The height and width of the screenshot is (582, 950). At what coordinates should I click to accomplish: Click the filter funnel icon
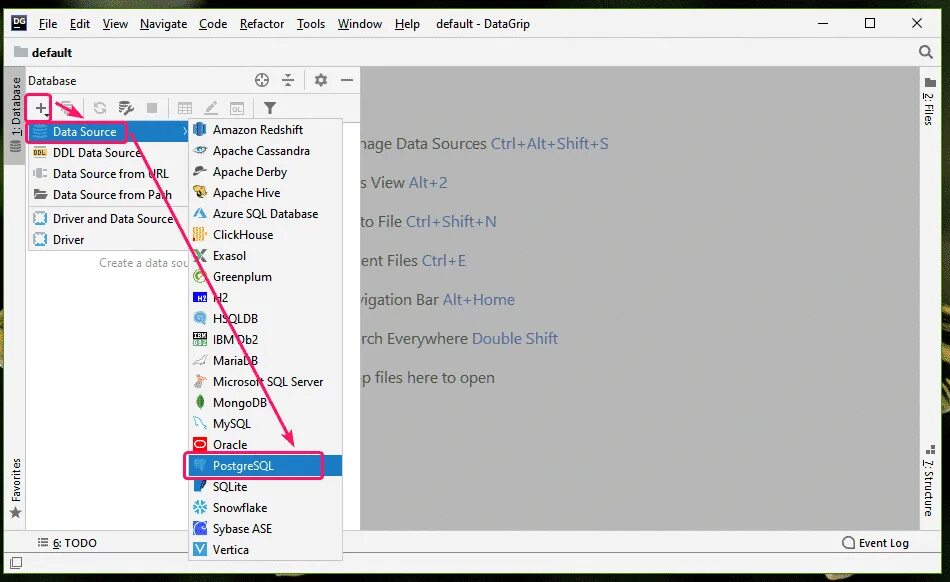coord(270,108)
